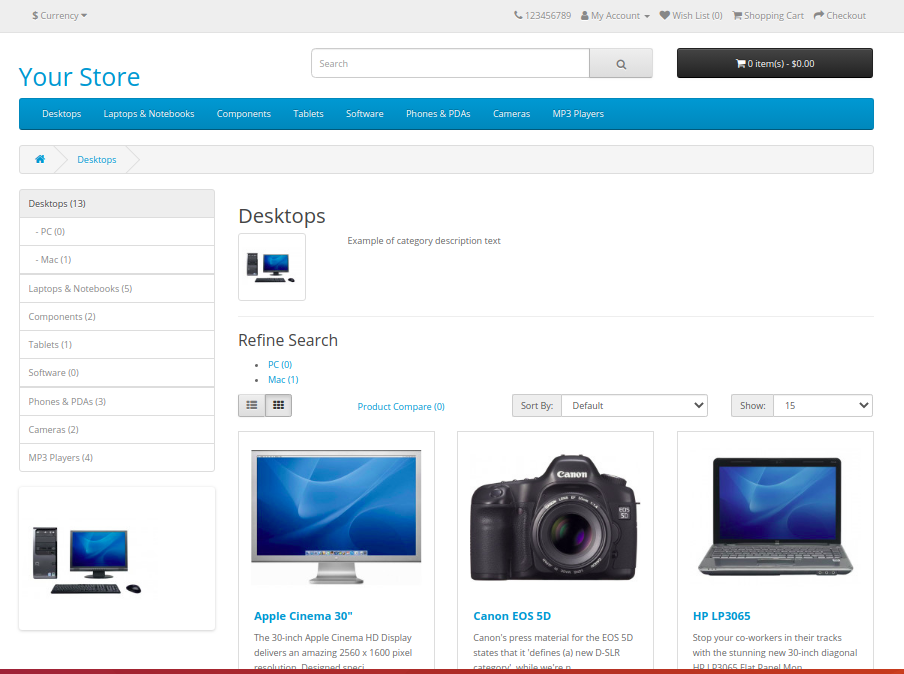Select Tablets (1) in the sidebar

(117, 345)
